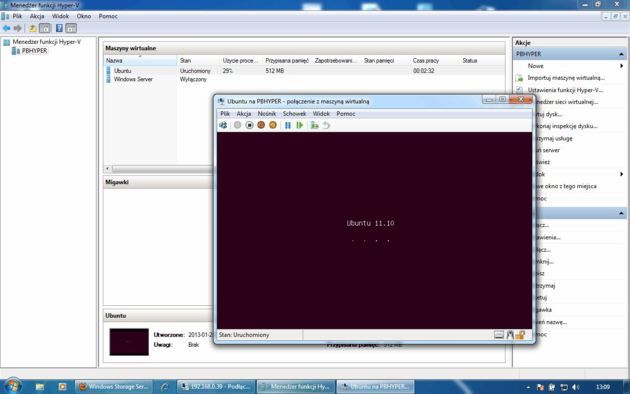Open Widok menu in Hyper-V Manager

[60, 16]
